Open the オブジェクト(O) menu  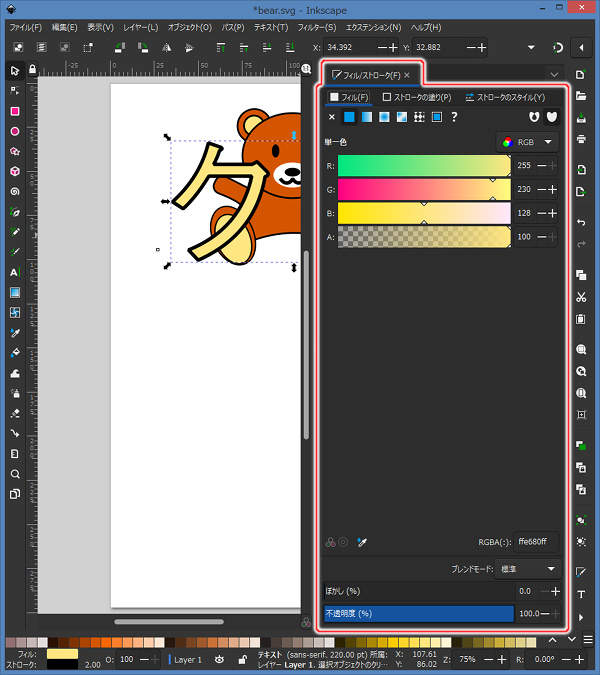190,27
